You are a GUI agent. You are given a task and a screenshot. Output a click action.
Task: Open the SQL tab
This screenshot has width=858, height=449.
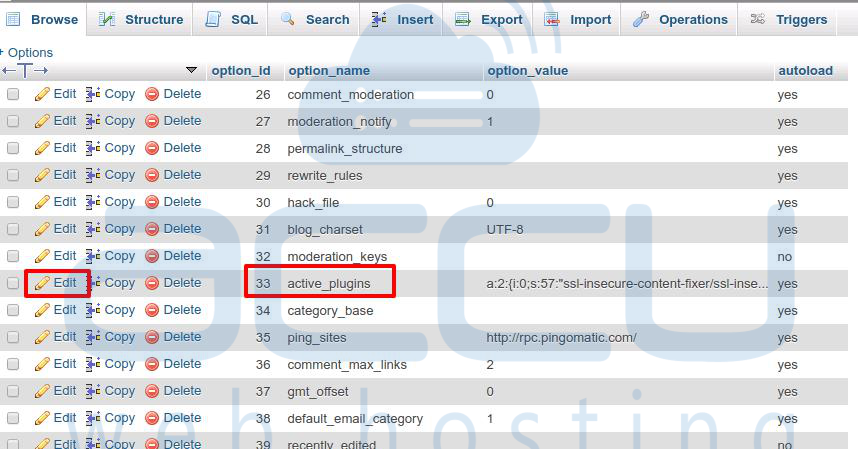click(x=231, y=19)
